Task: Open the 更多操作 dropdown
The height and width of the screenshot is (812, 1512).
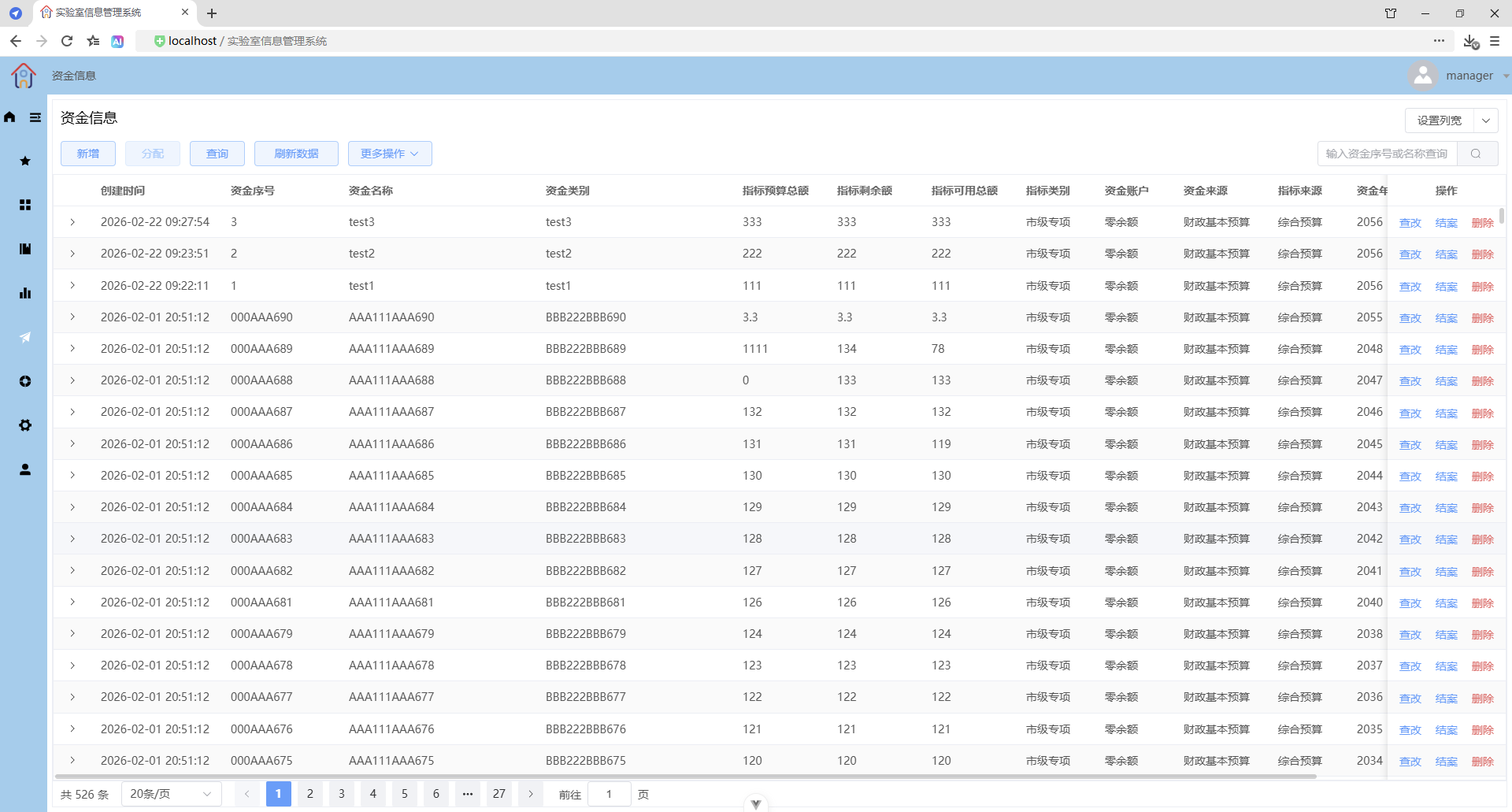Action: click(390, 154)
